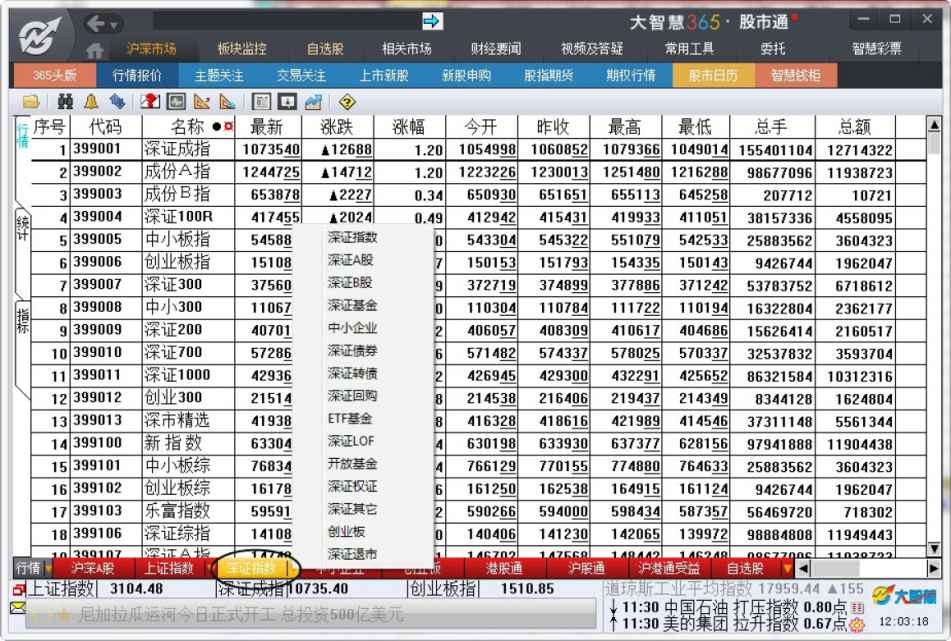Screen dimensions: 951x641
Task: Click the blue tag icon in toolbar
Action: [x=117, y=102]
